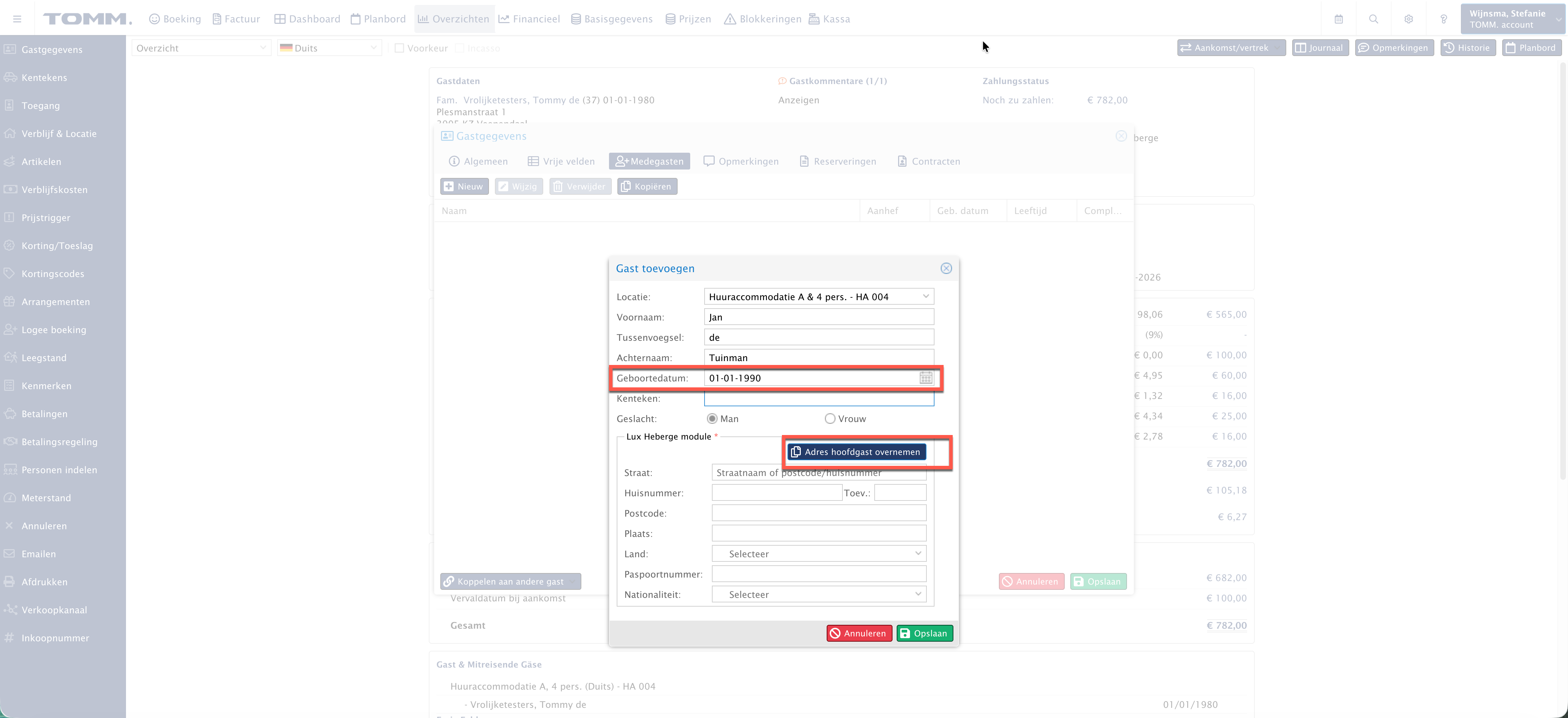The height and width of the screenshot is (718, 1568).
Task: Open the settings gear icon
Action: pyautogui.click(x=1408, y=19)
